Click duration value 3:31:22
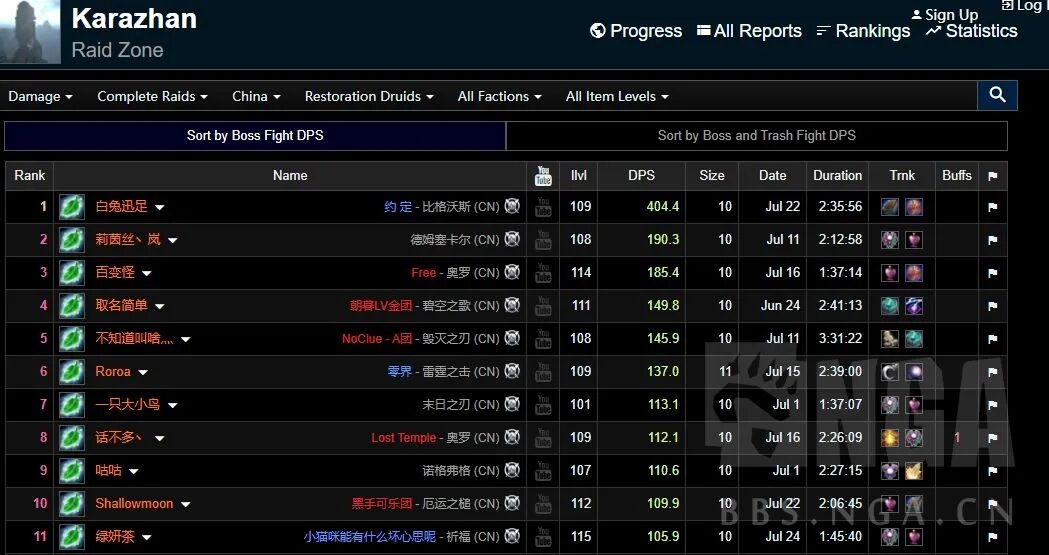1049x555 pixels. 840,338
